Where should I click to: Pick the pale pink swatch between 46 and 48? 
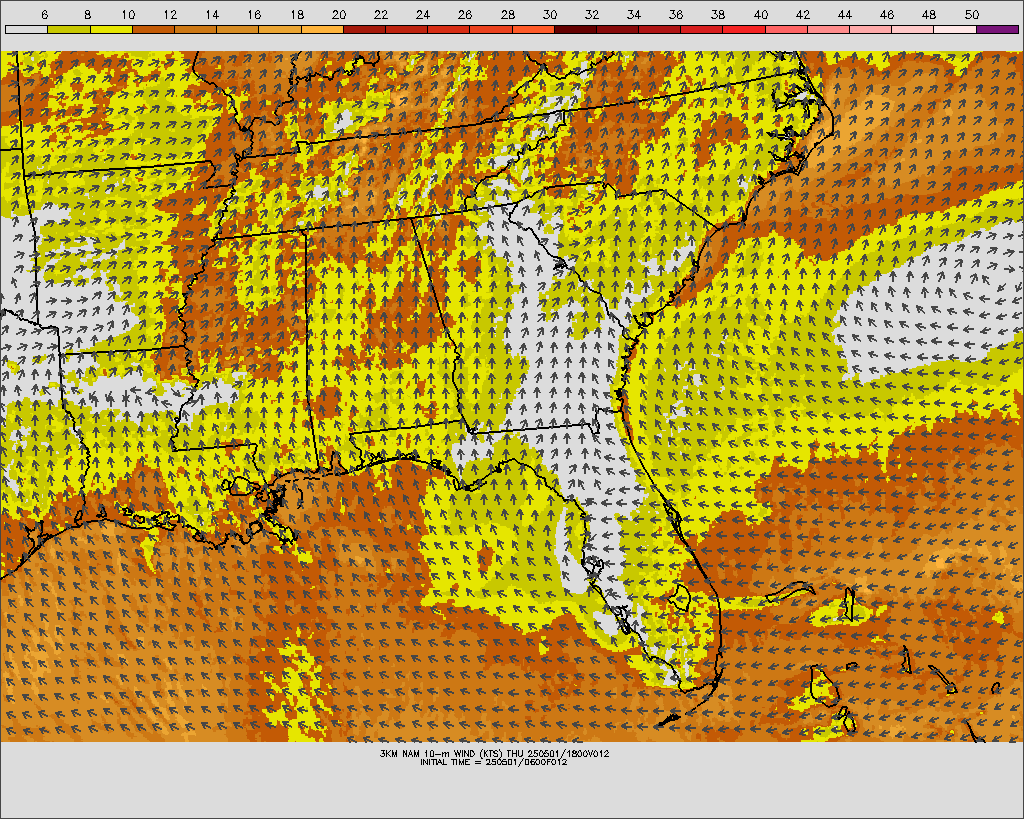click(913, 29)
